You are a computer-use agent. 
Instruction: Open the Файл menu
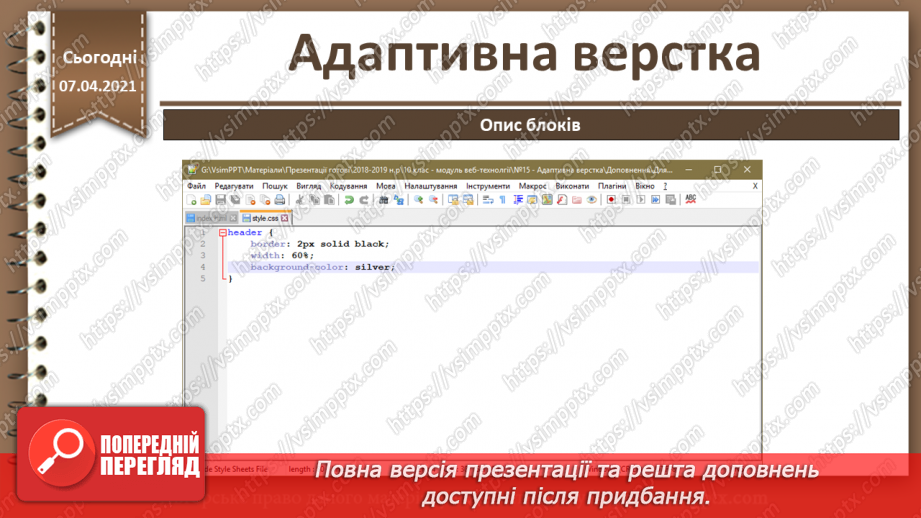[x=196, y=186]
